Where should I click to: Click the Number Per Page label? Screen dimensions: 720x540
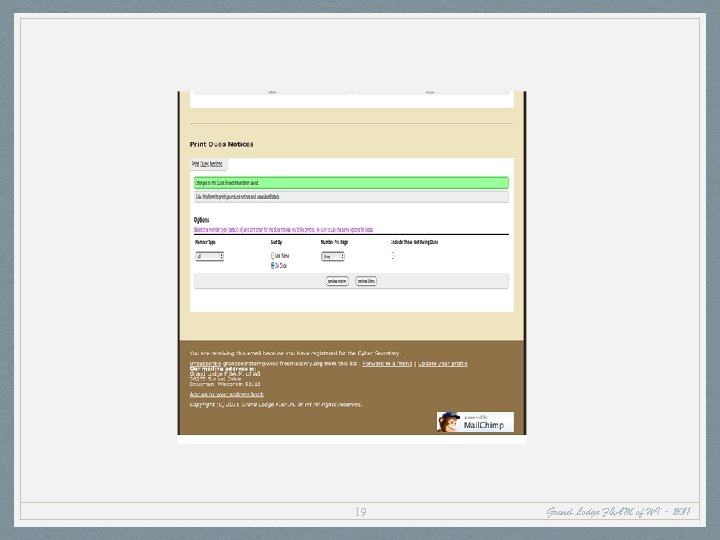point(334,242)
